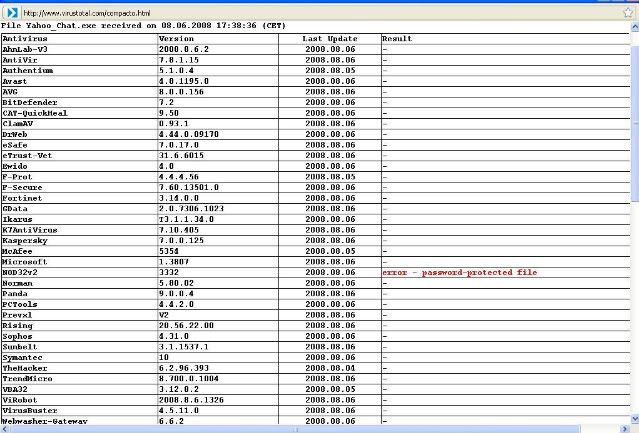The width and height of the screenshot is (639, 433).
Task: Click the horizontal scrollbar thumb
Action: tap(294, 429)
